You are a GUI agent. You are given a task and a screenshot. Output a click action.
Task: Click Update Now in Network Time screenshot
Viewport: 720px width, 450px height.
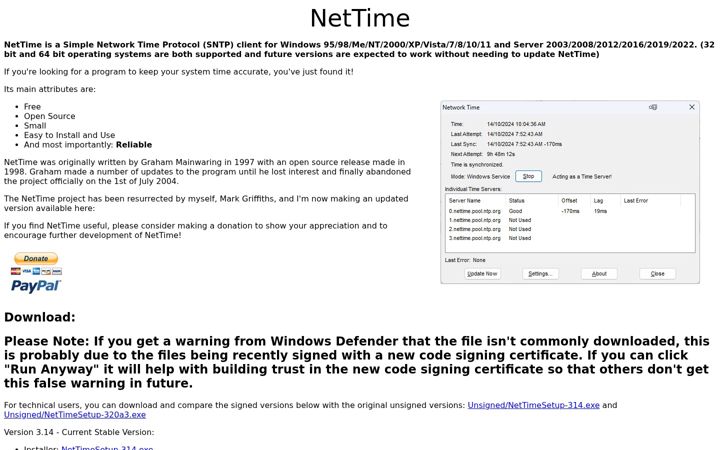(x=482, y=274)
